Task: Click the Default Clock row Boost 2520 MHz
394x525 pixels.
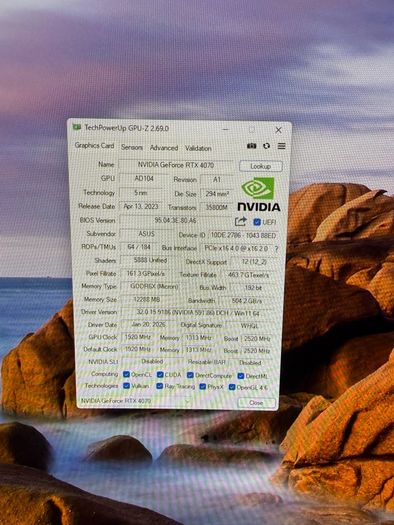Action: [x=257, y=351]
